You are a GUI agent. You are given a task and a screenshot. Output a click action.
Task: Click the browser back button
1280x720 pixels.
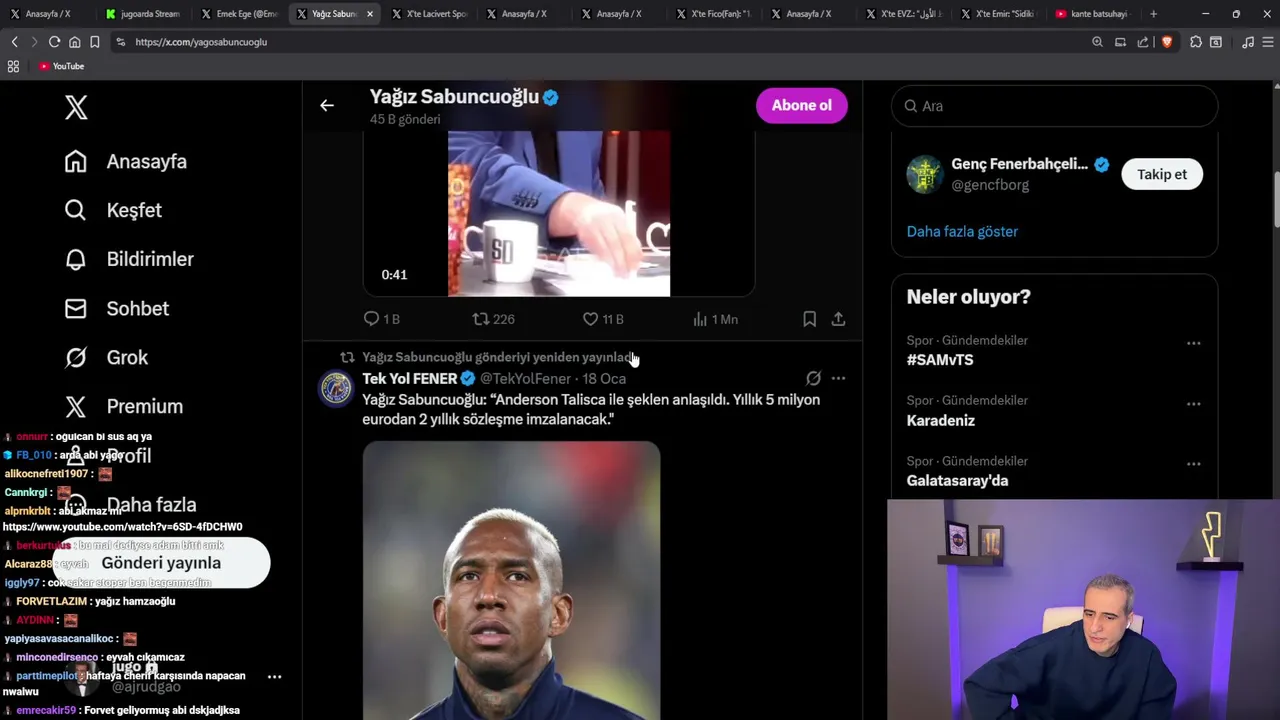(14, 42)
